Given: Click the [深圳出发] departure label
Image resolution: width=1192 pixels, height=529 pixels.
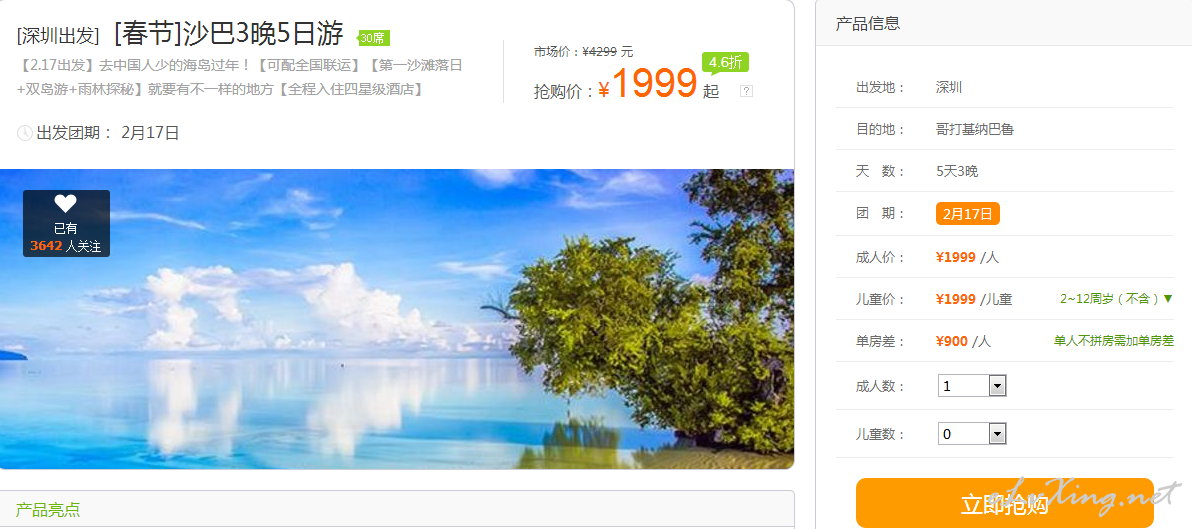Looking at the screenshot, I should tap(59, 36).
